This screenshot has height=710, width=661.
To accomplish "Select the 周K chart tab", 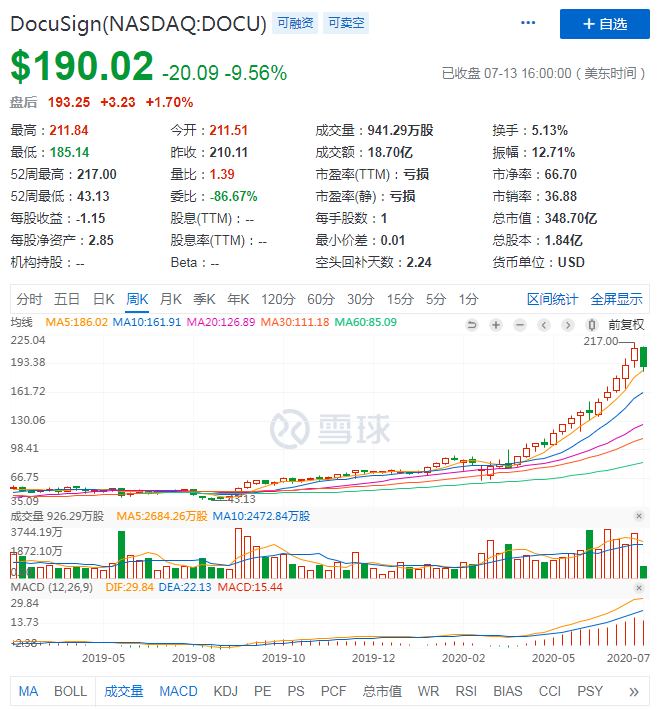I will [137, 299].
